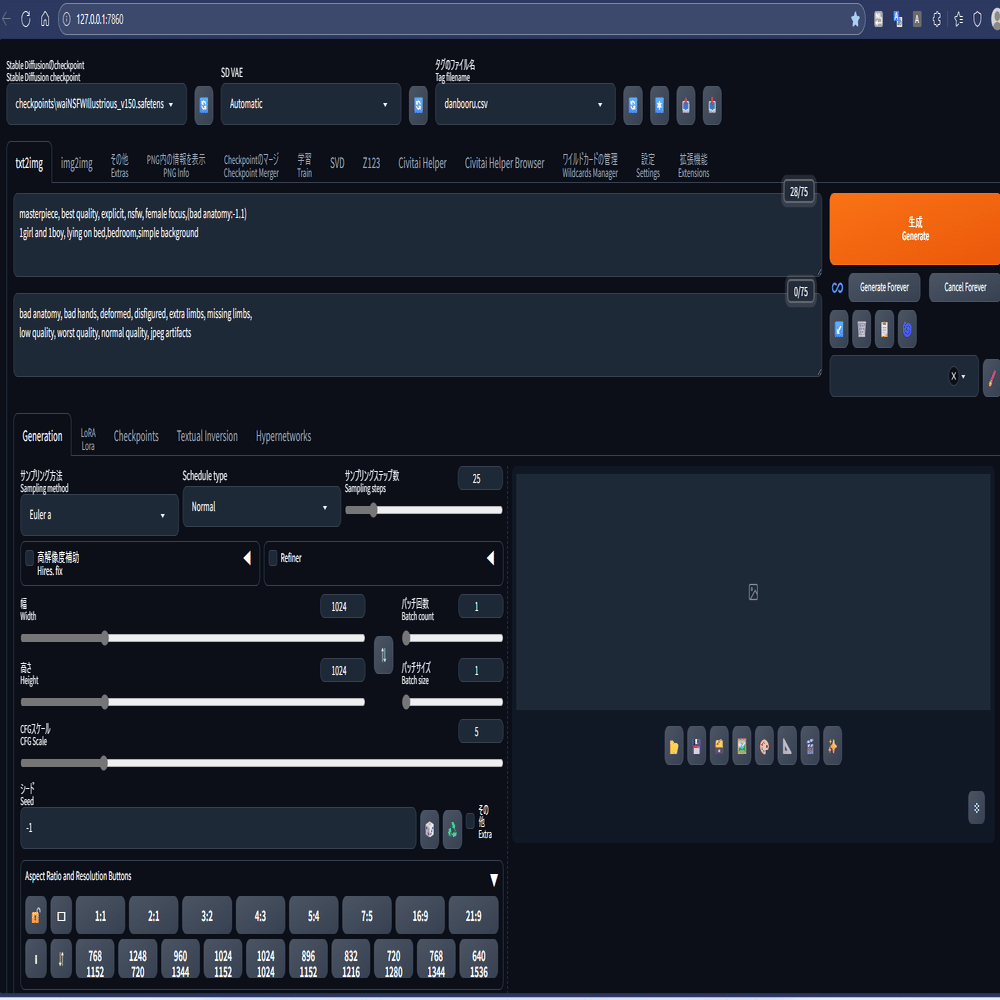Collapse Aspect Ratio and Resolution Buttons panel
This screenshot has width=1000, height=1000.
pos(494,880)
